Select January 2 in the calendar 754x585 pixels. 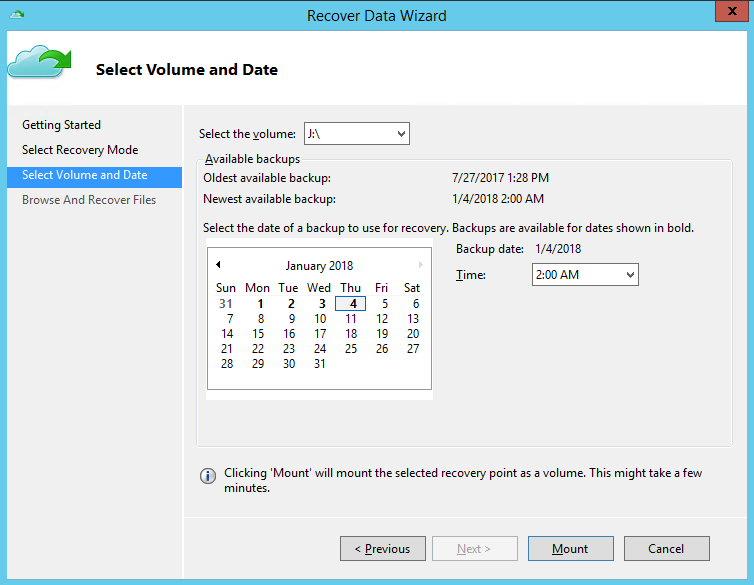(x=291, y=304)
